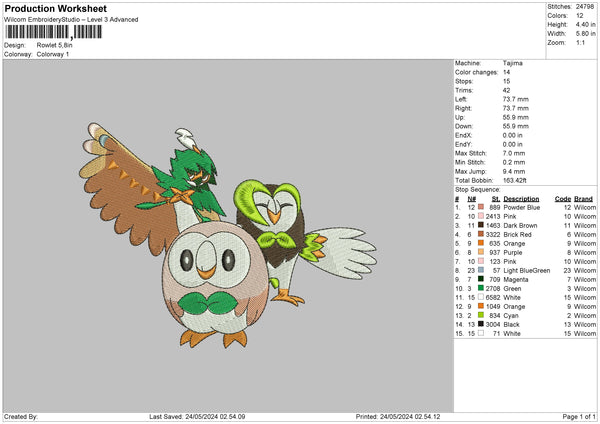Click the Dark Brown color swatch
The width and height of the screenshot is (600, 424).
click(481, 225)
